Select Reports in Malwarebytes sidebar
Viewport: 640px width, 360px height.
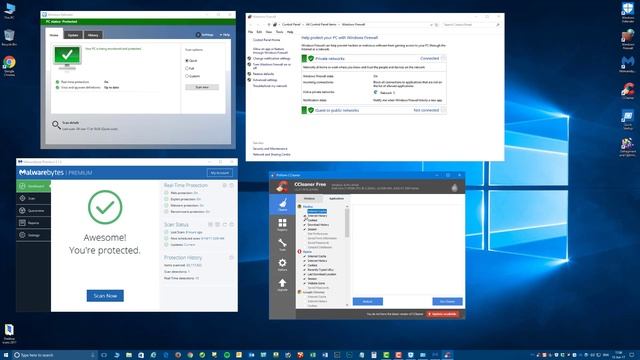coord(33,223)
